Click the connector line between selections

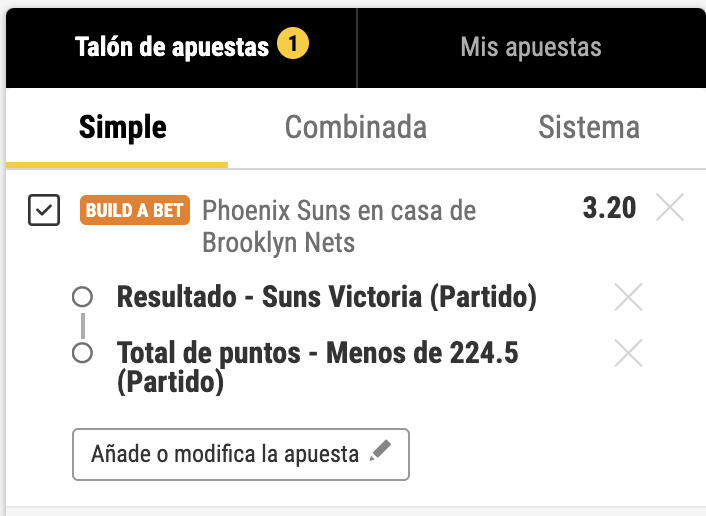click(x=83, y=325)
